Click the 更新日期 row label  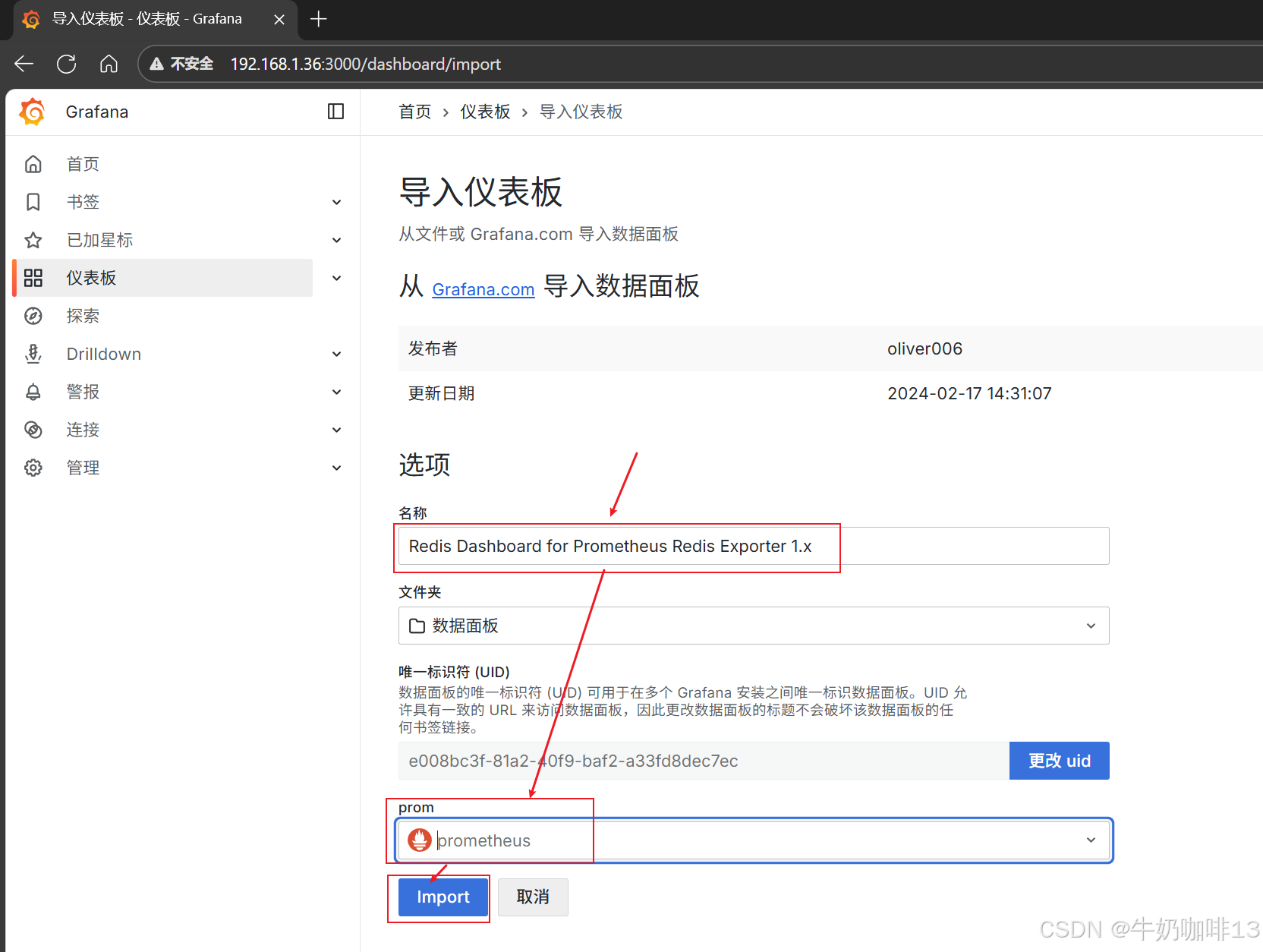pos(441,393)
